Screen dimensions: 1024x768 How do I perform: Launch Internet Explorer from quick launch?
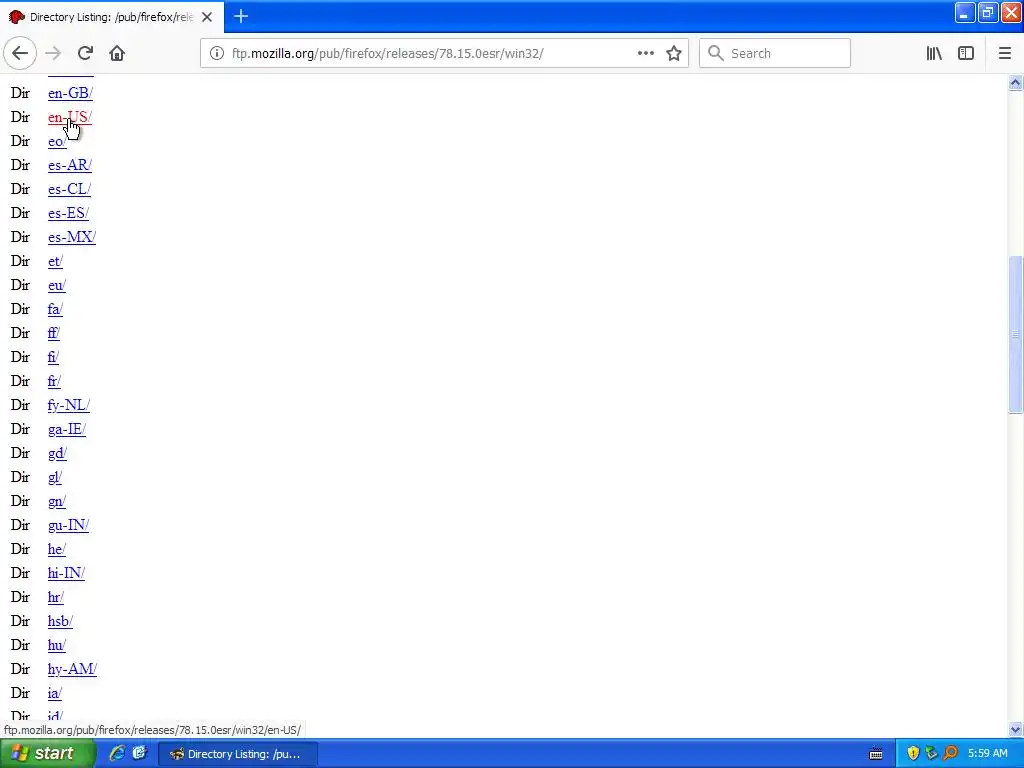click(117, 754)
